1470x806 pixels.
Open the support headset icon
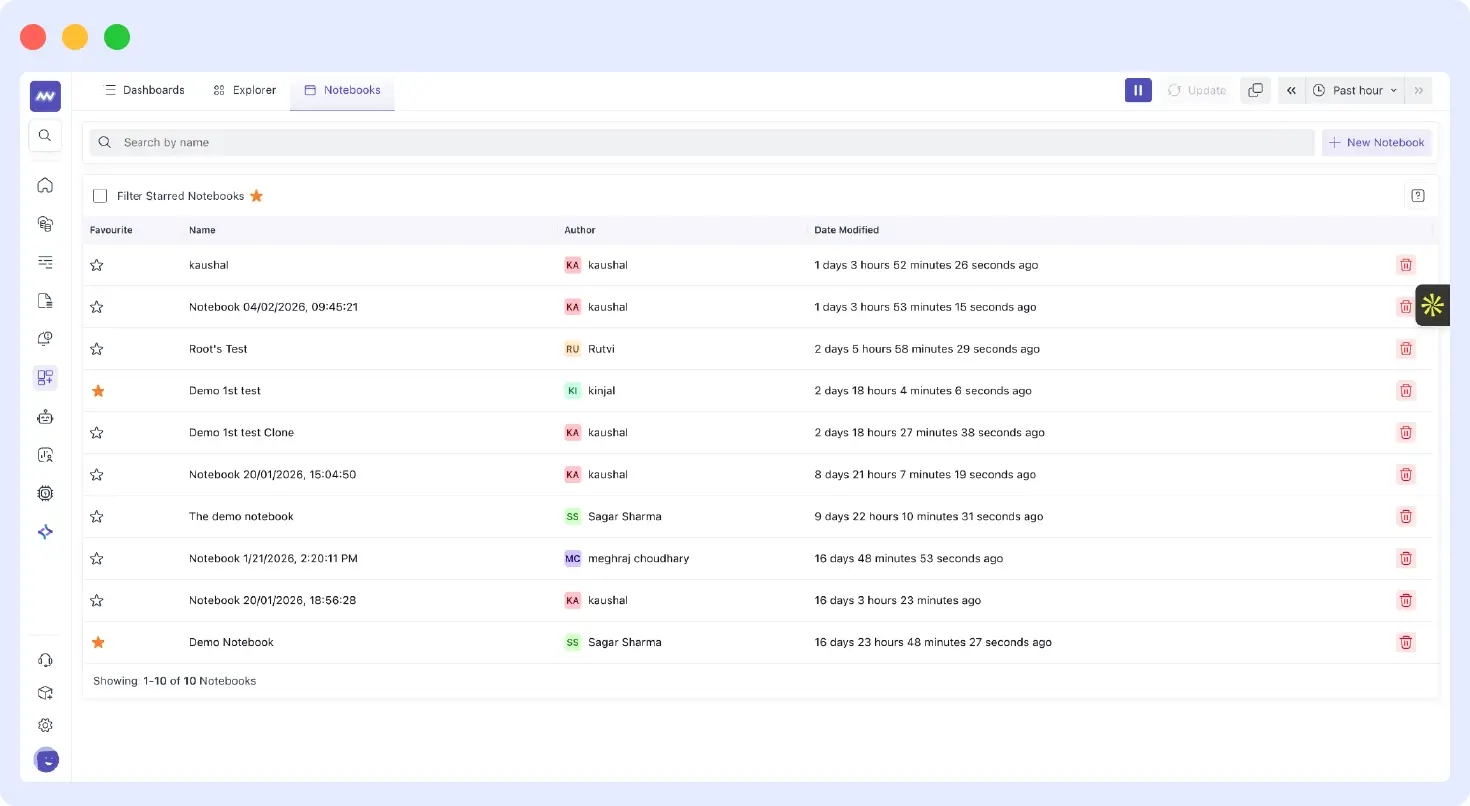coord(45,660)
